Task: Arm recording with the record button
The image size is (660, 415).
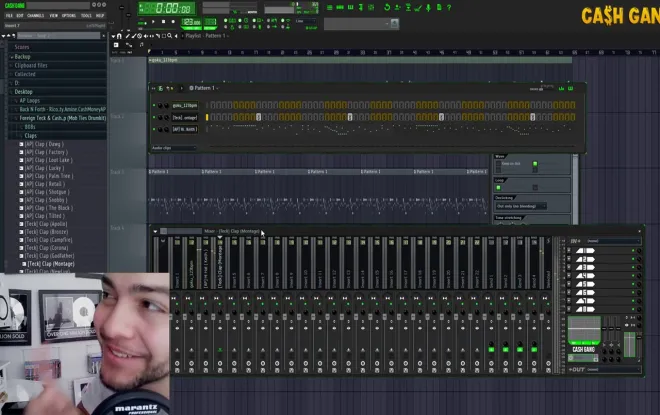Action: coord(173,21)
